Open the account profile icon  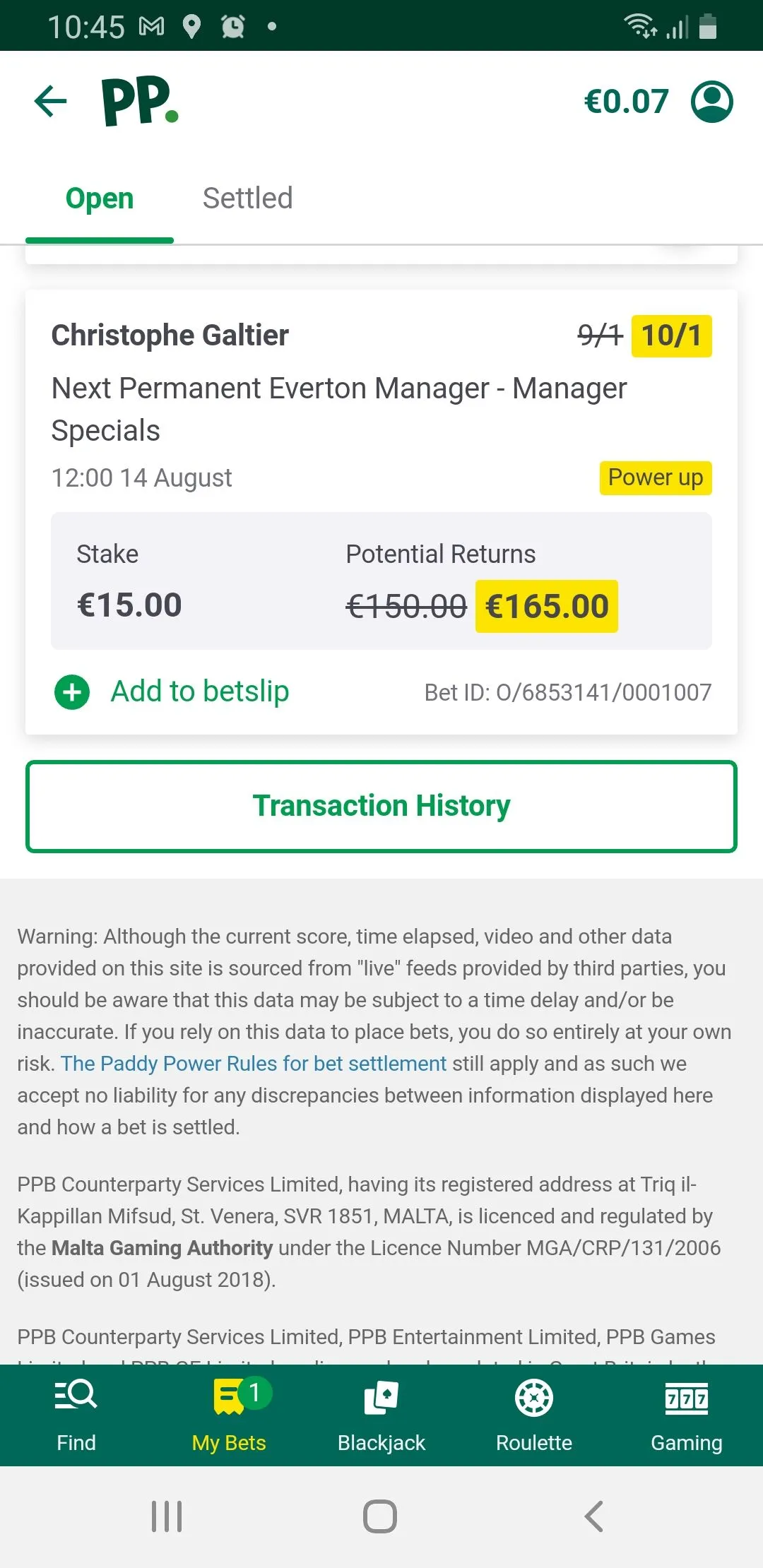tap(711, 101)
